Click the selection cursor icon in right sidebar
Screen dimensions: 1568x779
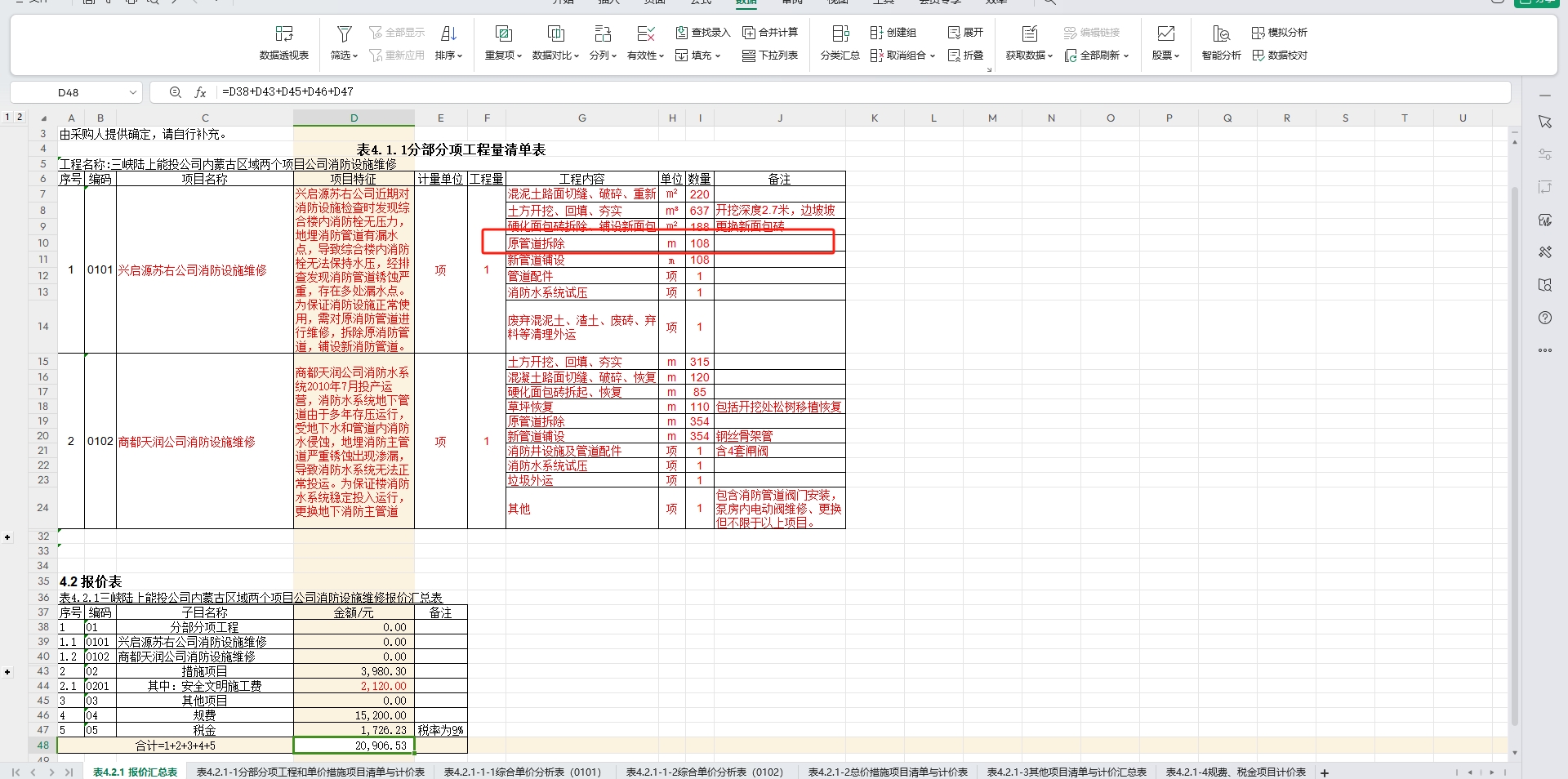1544,122
